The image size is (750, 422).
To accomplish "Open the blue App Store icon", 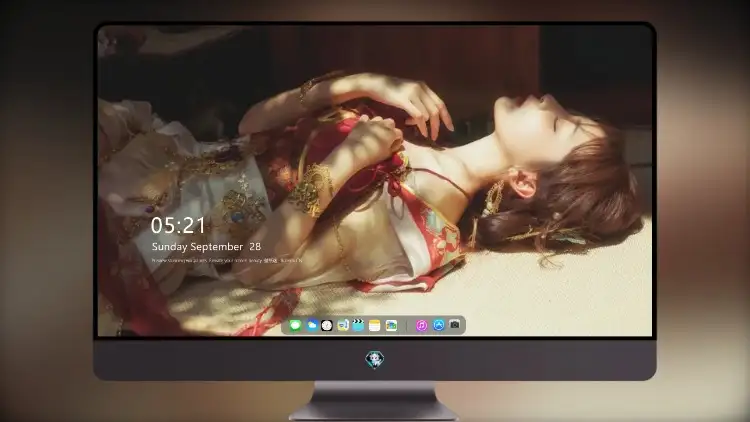I will click(x=439, y=325).
